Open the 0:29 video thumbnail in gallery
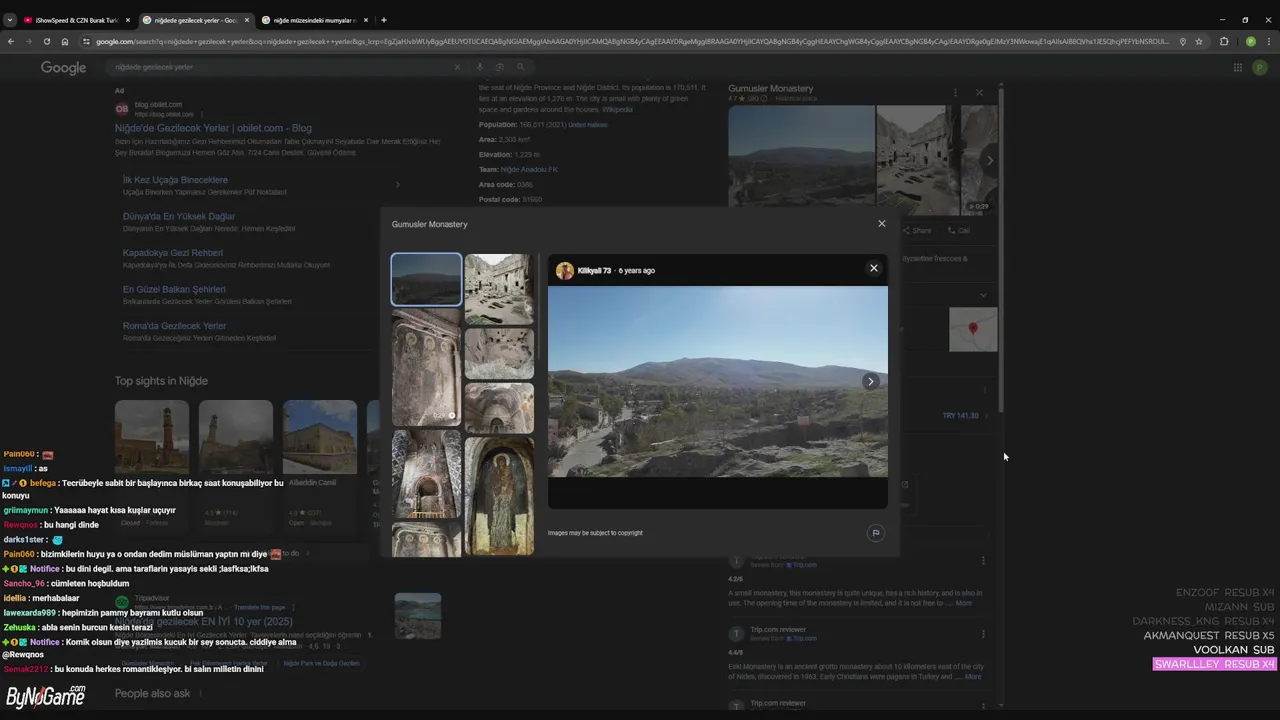Viewport: 1280px width, 720px height. (426, 367)
